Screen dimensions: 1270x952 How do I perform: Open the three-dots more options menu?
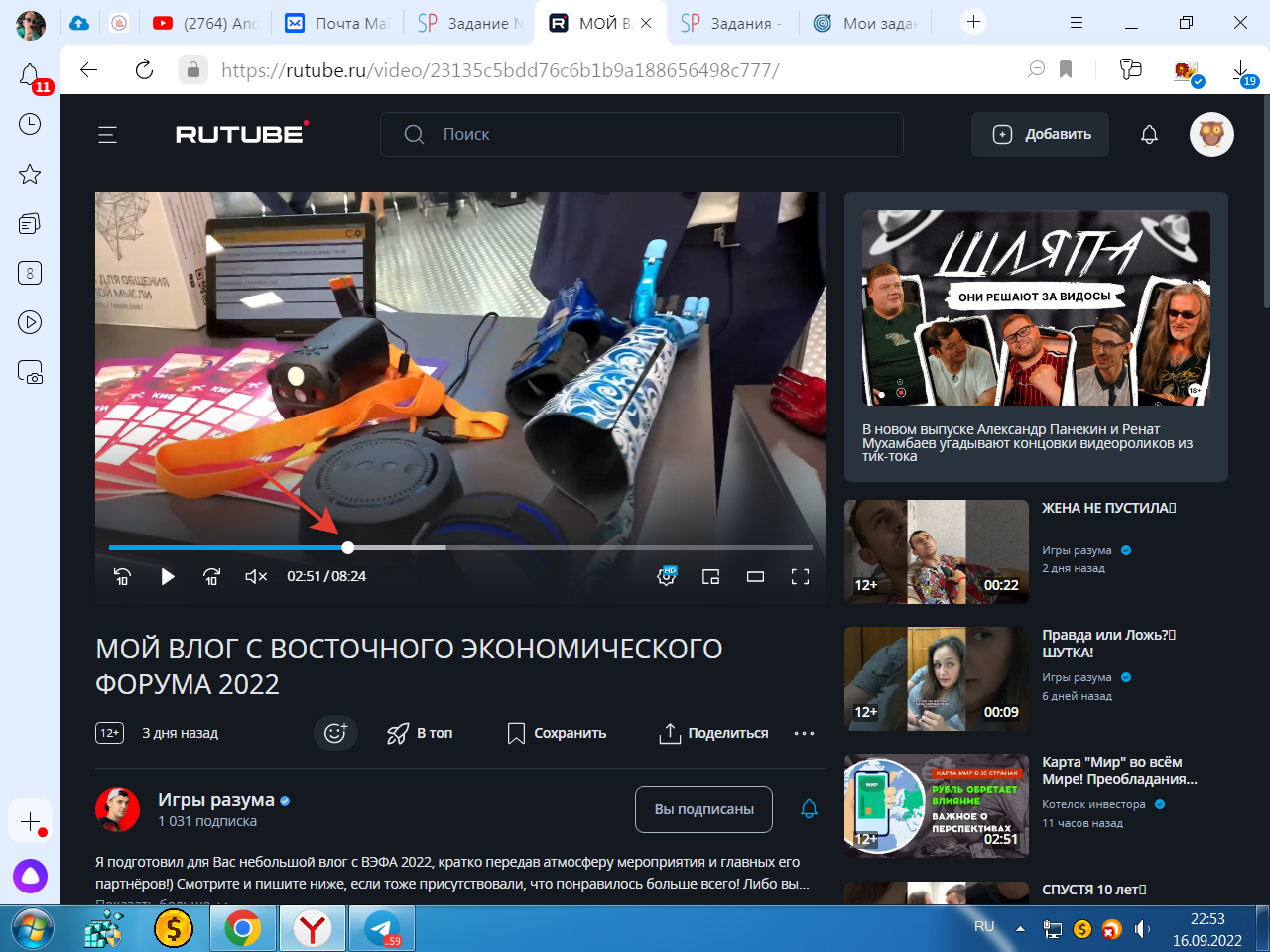click(804, 733)
